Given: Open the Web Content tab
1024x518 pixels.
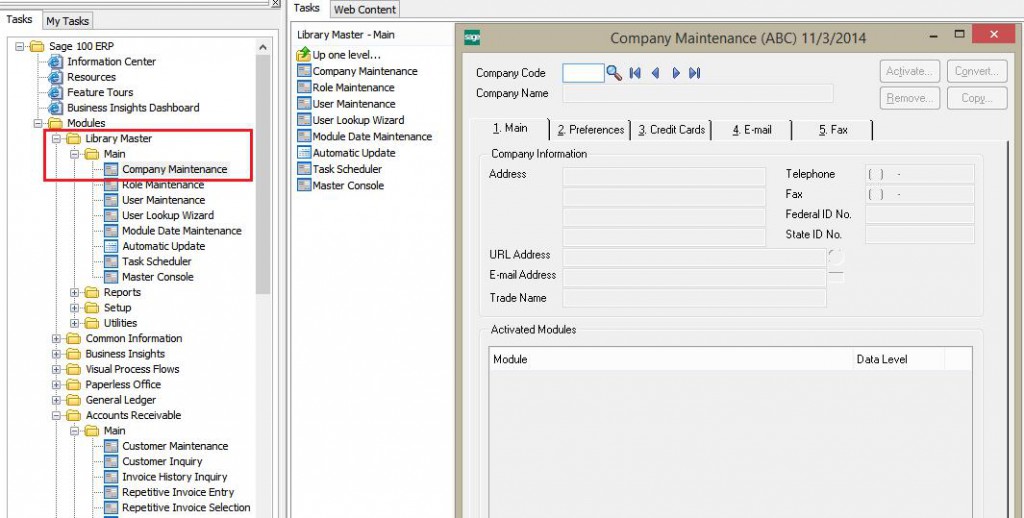Looking at the screenshot, I should pyautogui.click(x=364, y=9).
